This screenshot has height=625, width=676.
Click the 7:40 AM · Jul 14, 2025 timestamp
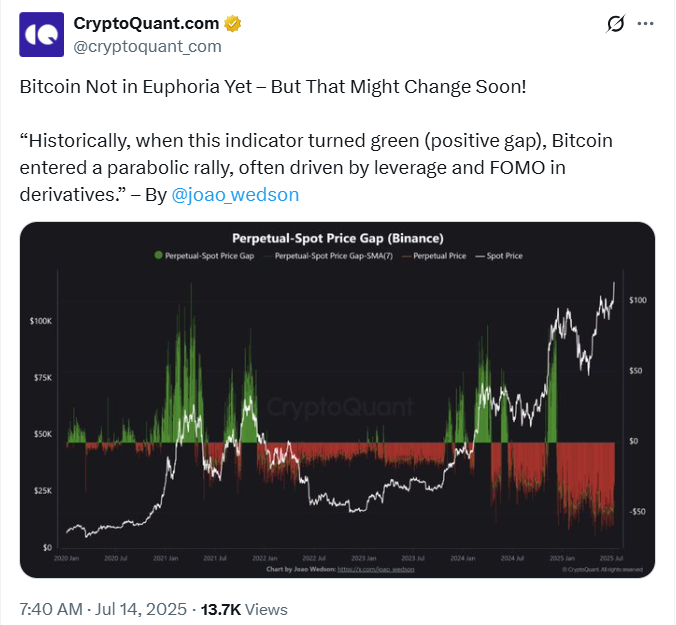pos(103,609)
